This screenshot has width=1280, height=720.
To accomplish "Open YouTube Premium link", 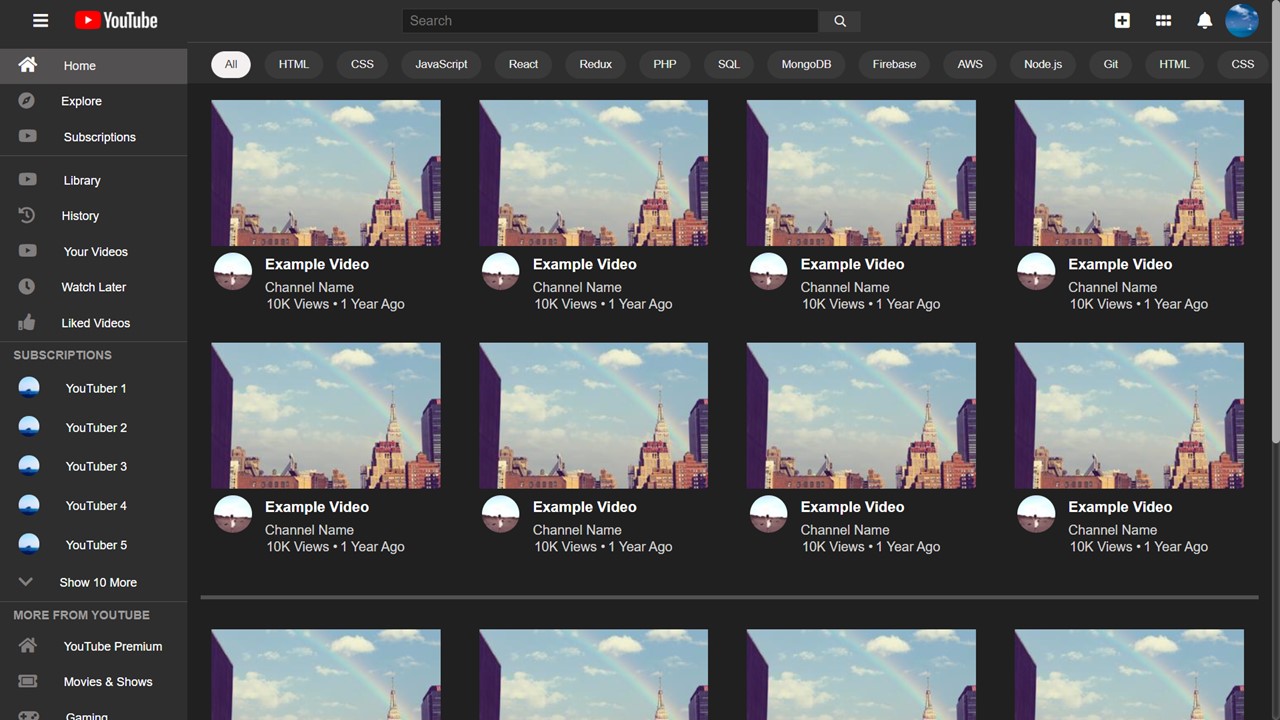I will click(x=112, y=646).
